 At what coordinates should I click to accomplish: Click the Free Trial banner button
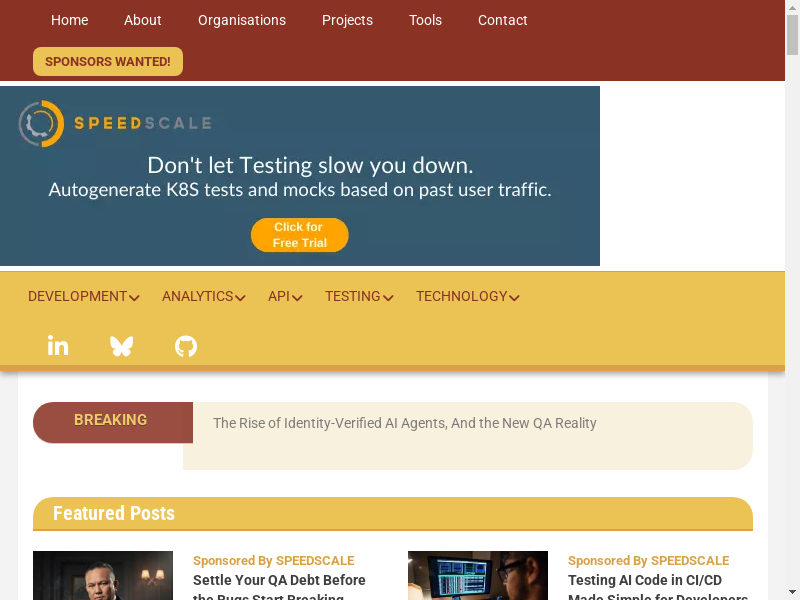point(299,235)
